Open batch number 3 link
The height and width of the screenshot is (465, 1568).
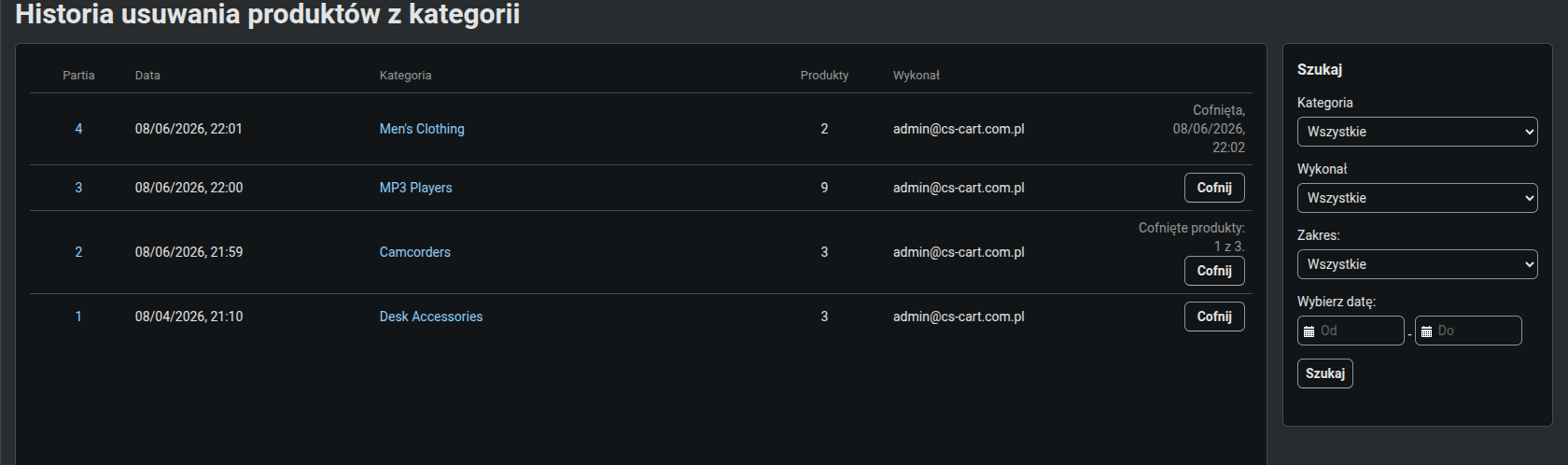pyautogui.click(x=78, y=188)
